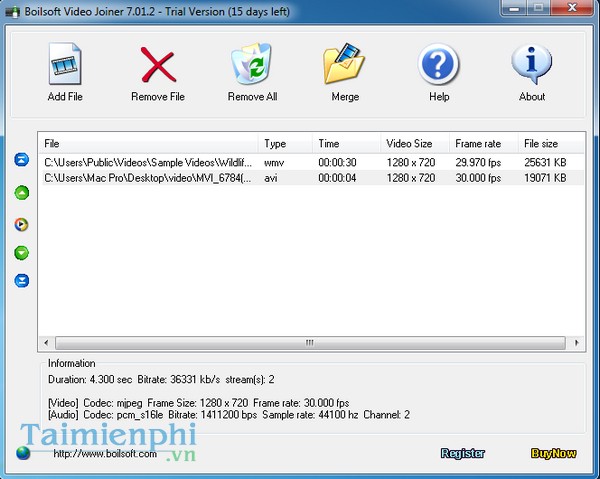The width and height of the screenshot is (600, 479).
Task: Click the Add File text label
Action: pos(65,97)
